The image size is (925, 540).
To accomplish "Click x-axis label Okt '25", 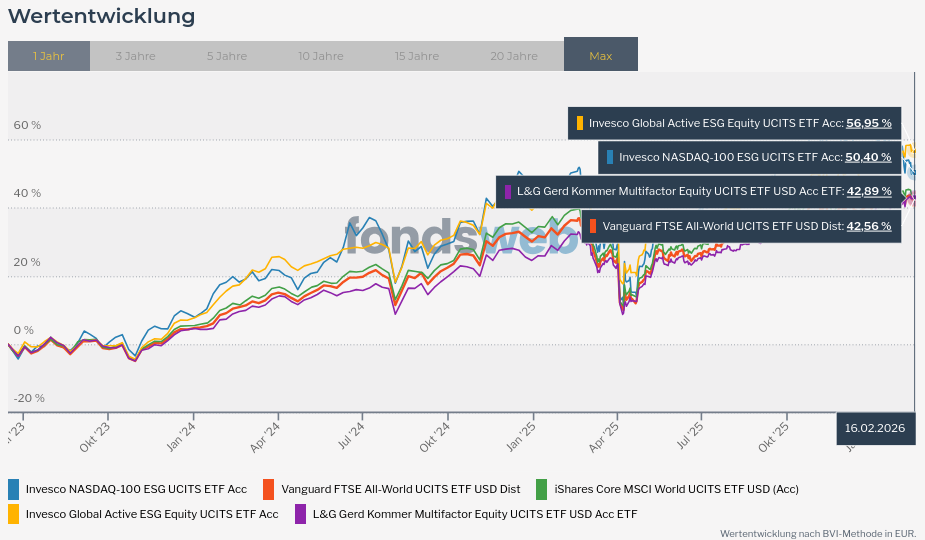I will tap(773, 438).
